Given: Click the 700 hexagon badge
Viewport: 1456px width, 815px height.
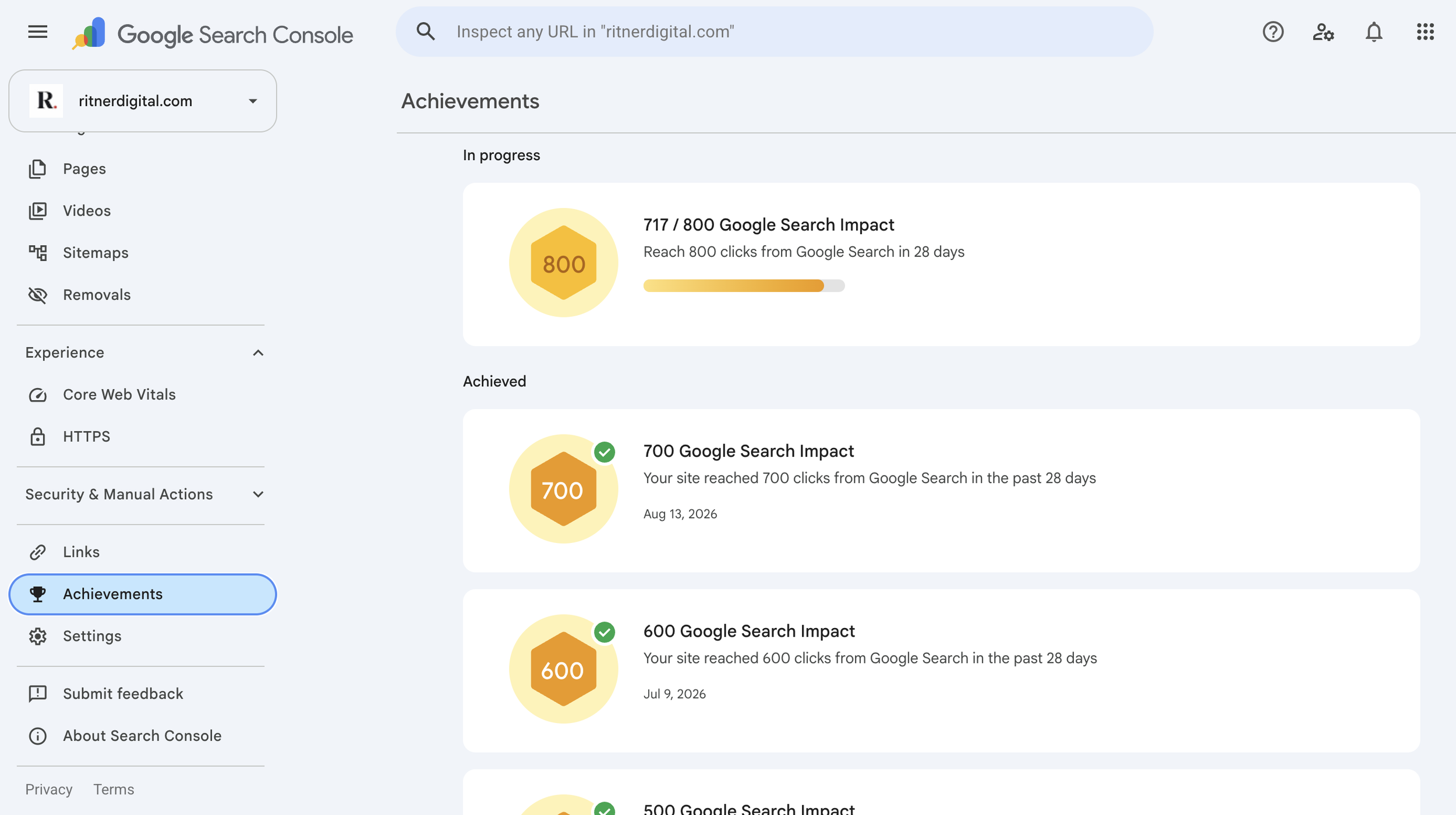Looking at the screenshot, I should (x=563, y=489).
